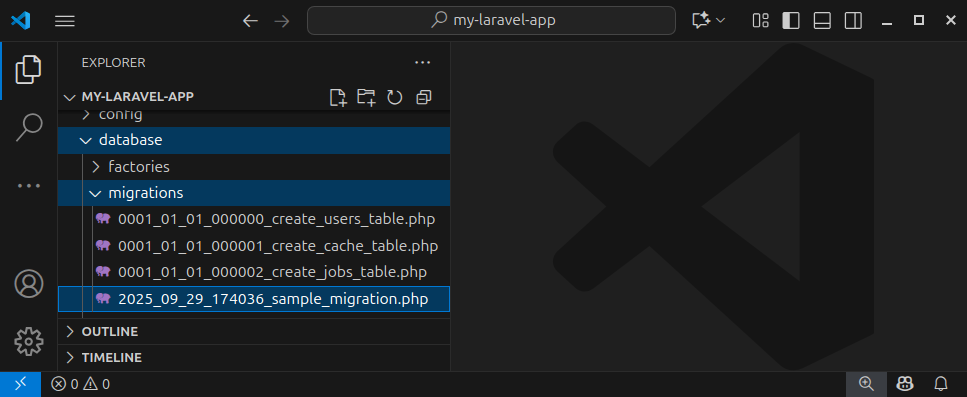Open the Accounts menu icon
The width and height of the screenshot is (967, 397).
tap(28, 284)
